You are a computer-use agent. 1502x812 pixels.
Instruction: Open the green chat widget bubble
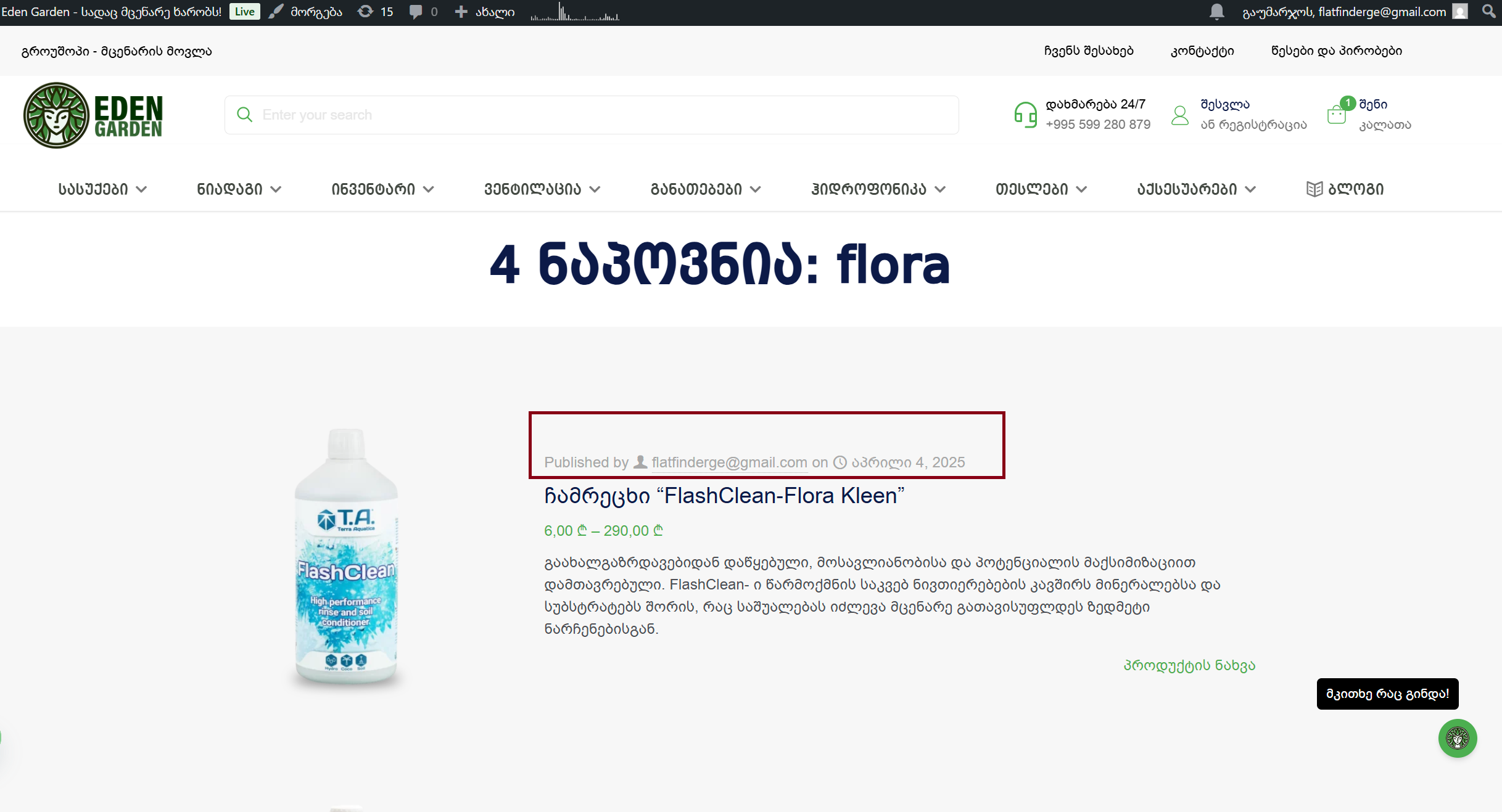click(x=1457, y=738)
